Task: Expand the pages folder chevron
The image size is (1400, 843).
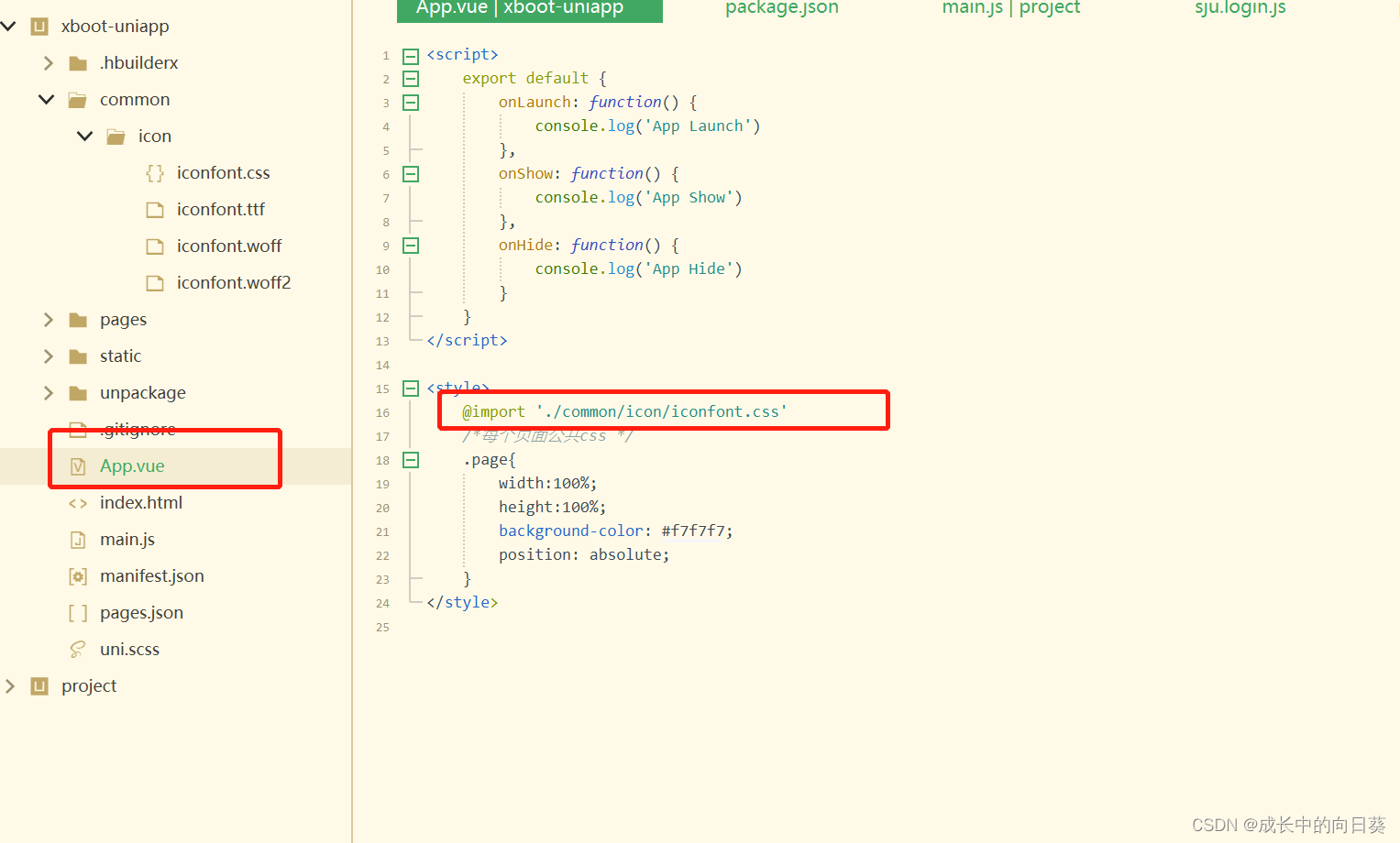Action: pyautogui.click(x=49, y=319)
